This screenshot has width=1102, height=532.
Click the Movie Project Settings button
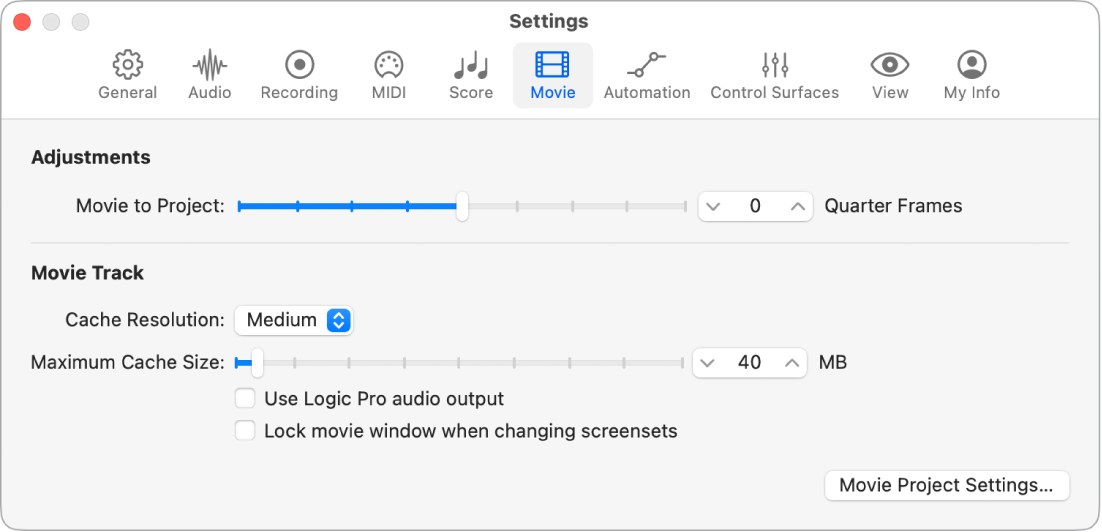[x=946, y=485]
